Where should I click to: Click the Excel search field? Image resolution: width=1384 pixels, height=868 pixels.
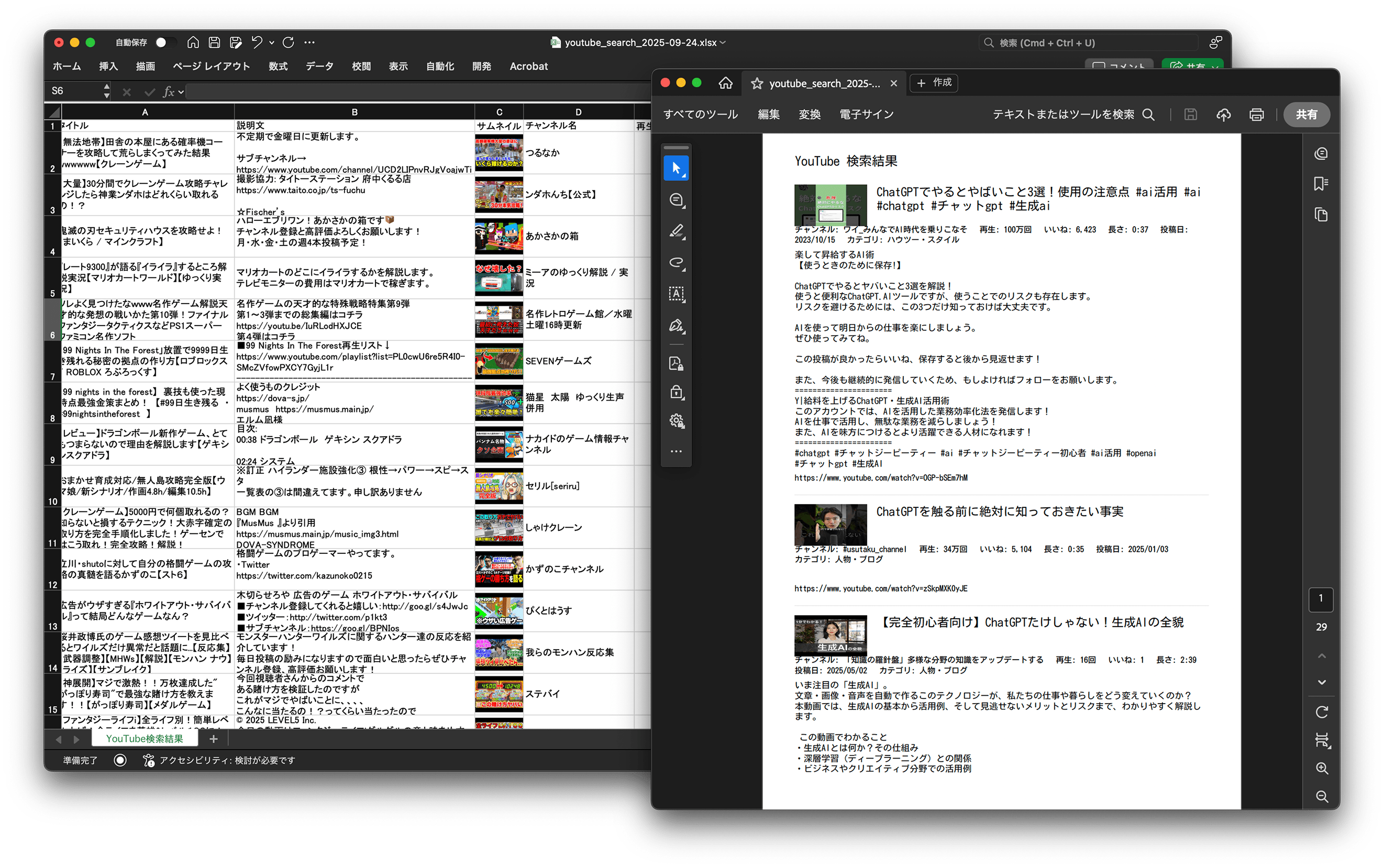(x=1088, y=42)
